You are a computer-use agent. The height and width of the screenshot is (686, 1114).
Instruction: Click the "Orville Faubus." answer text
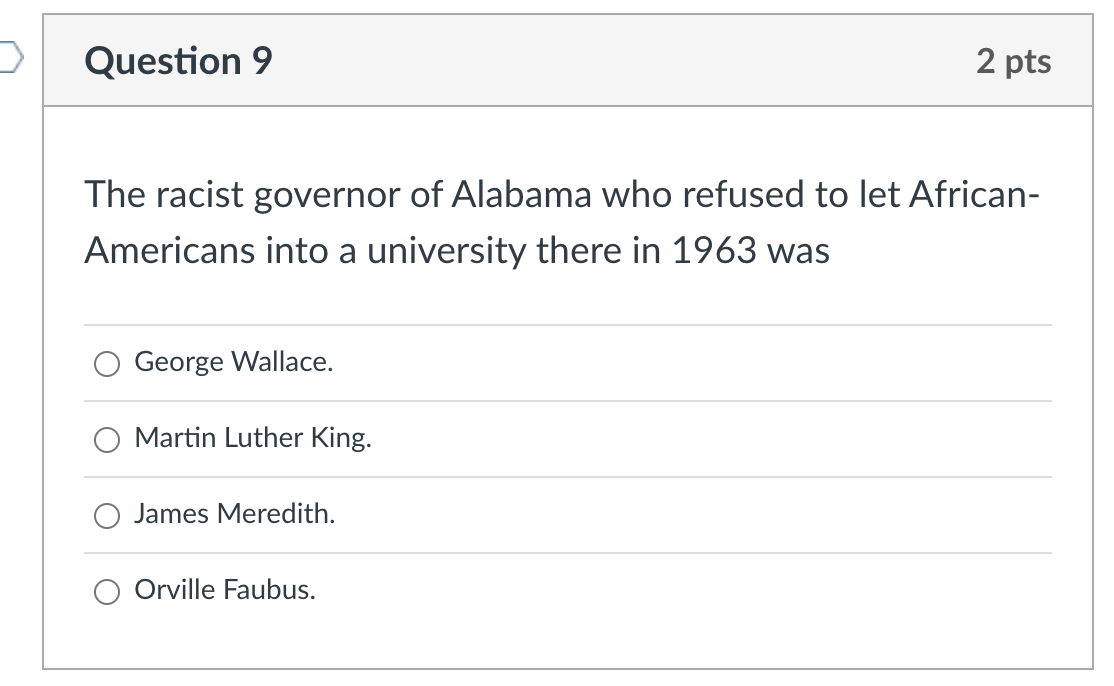[225, 589]
